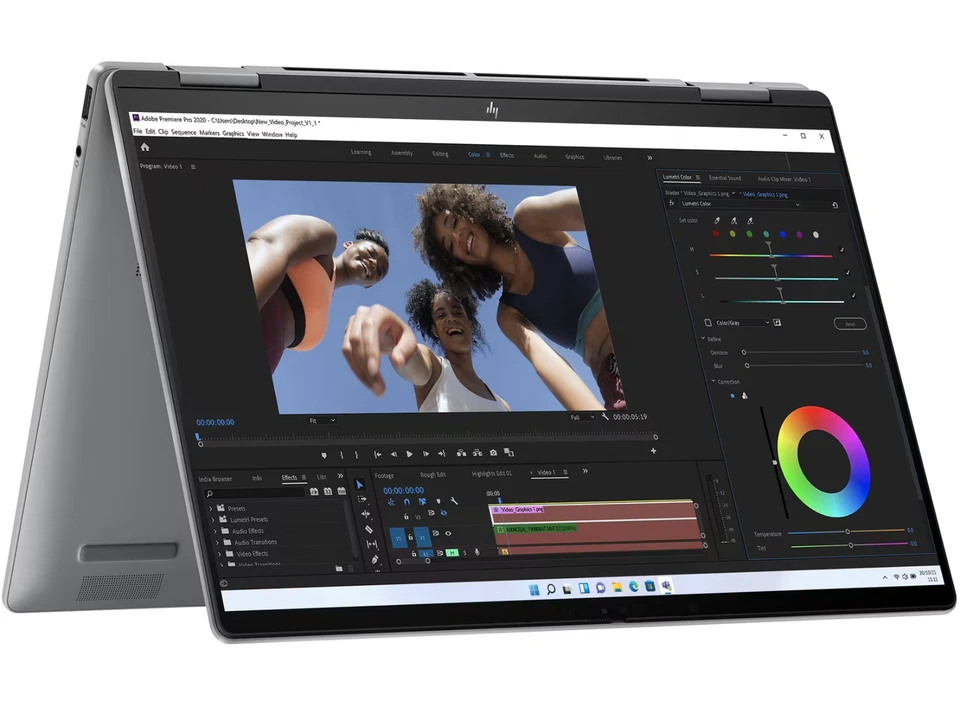
Task: Collapse the Refine section
Action: 703,338
